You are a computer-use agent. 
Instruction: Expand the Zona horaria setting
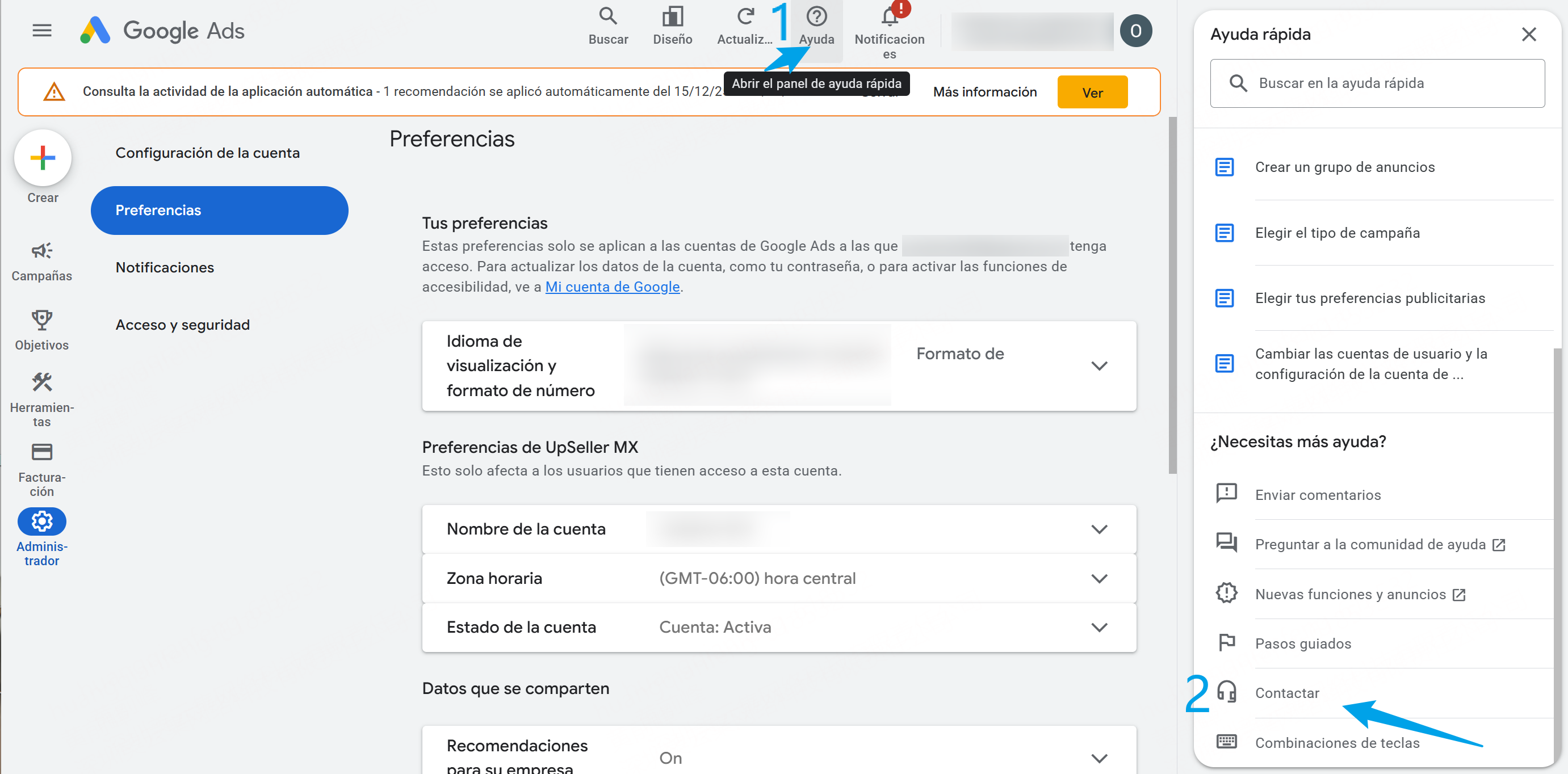[1099, 579]
